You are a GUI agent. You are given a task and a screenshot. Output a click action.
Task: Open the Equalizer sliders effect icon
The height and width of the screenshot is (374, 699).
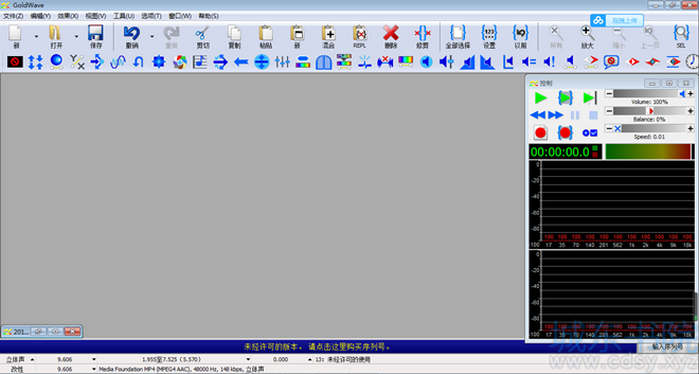click(282, 62)
